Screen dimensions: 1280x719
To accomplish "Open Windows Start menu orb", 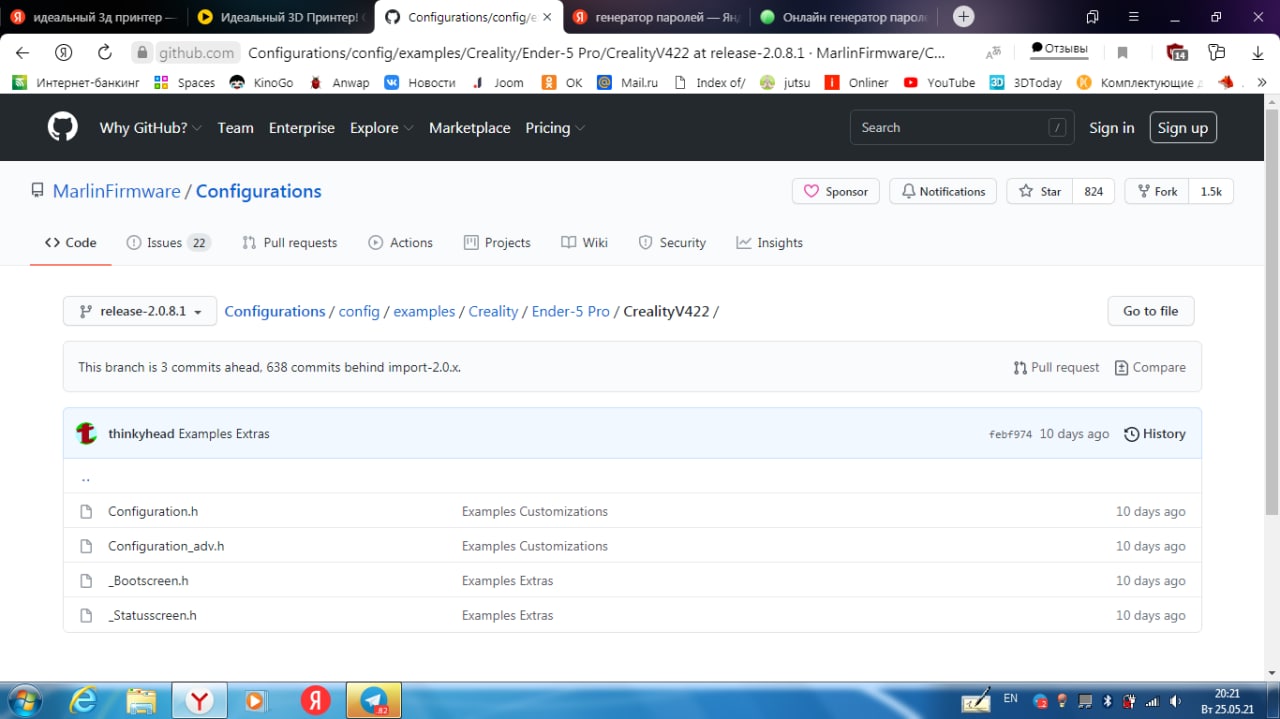I will (24, 700).
